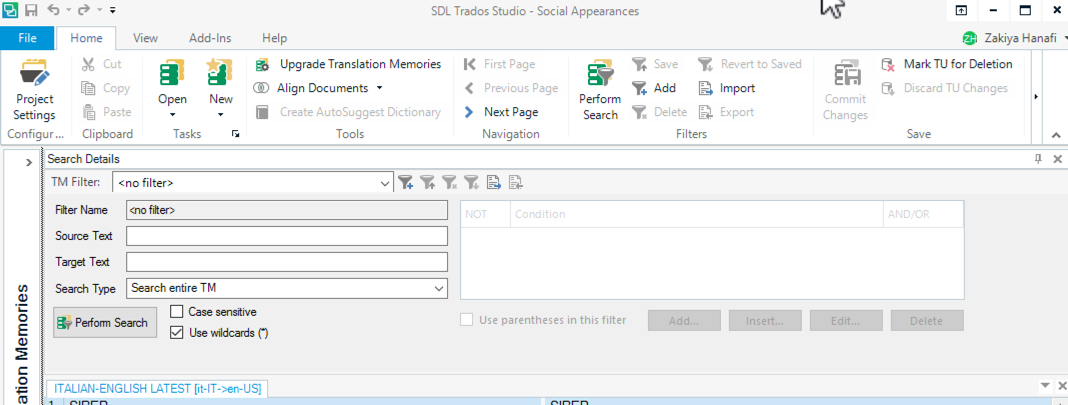Viewport: 1068px width, 405px height.
Task: Click the import-filter document icon beside TM Filter
Action: point(494,182)
